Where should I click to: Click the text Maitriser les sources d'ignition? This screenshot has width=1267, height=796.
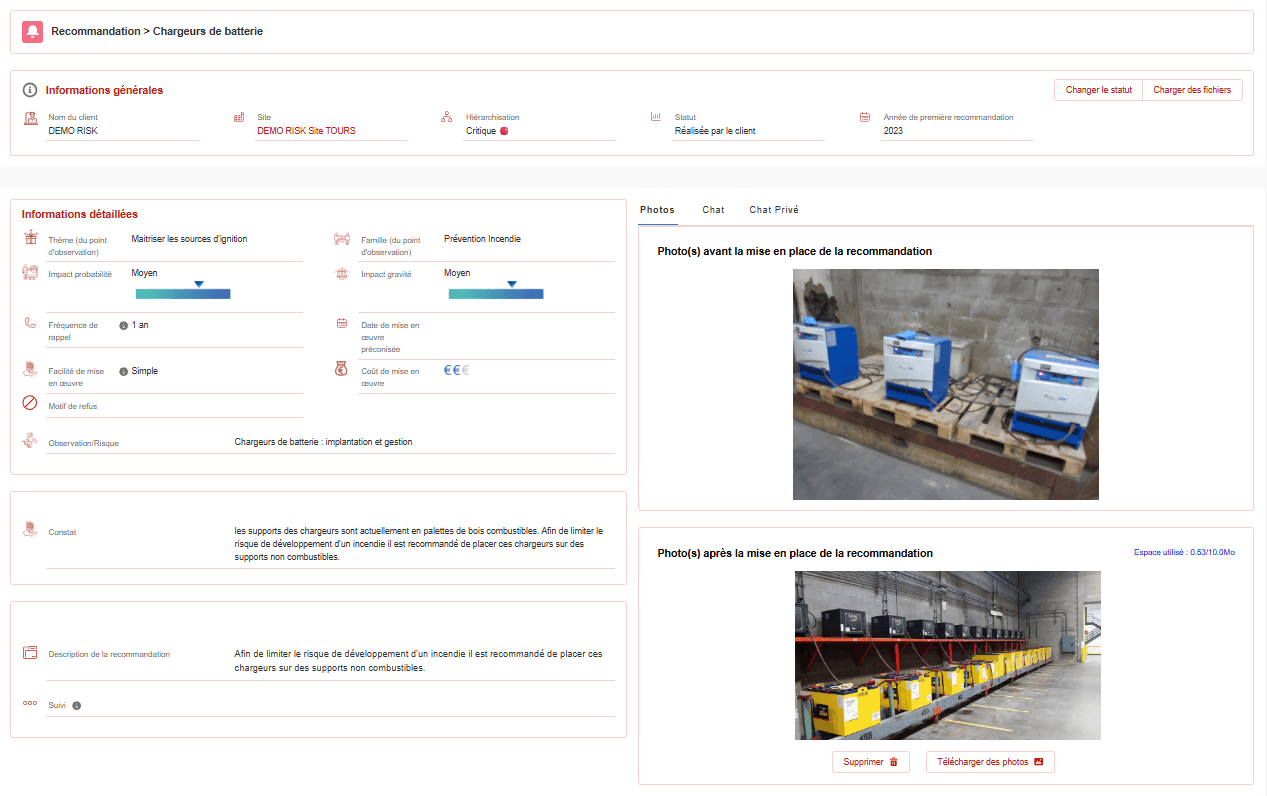189,239
